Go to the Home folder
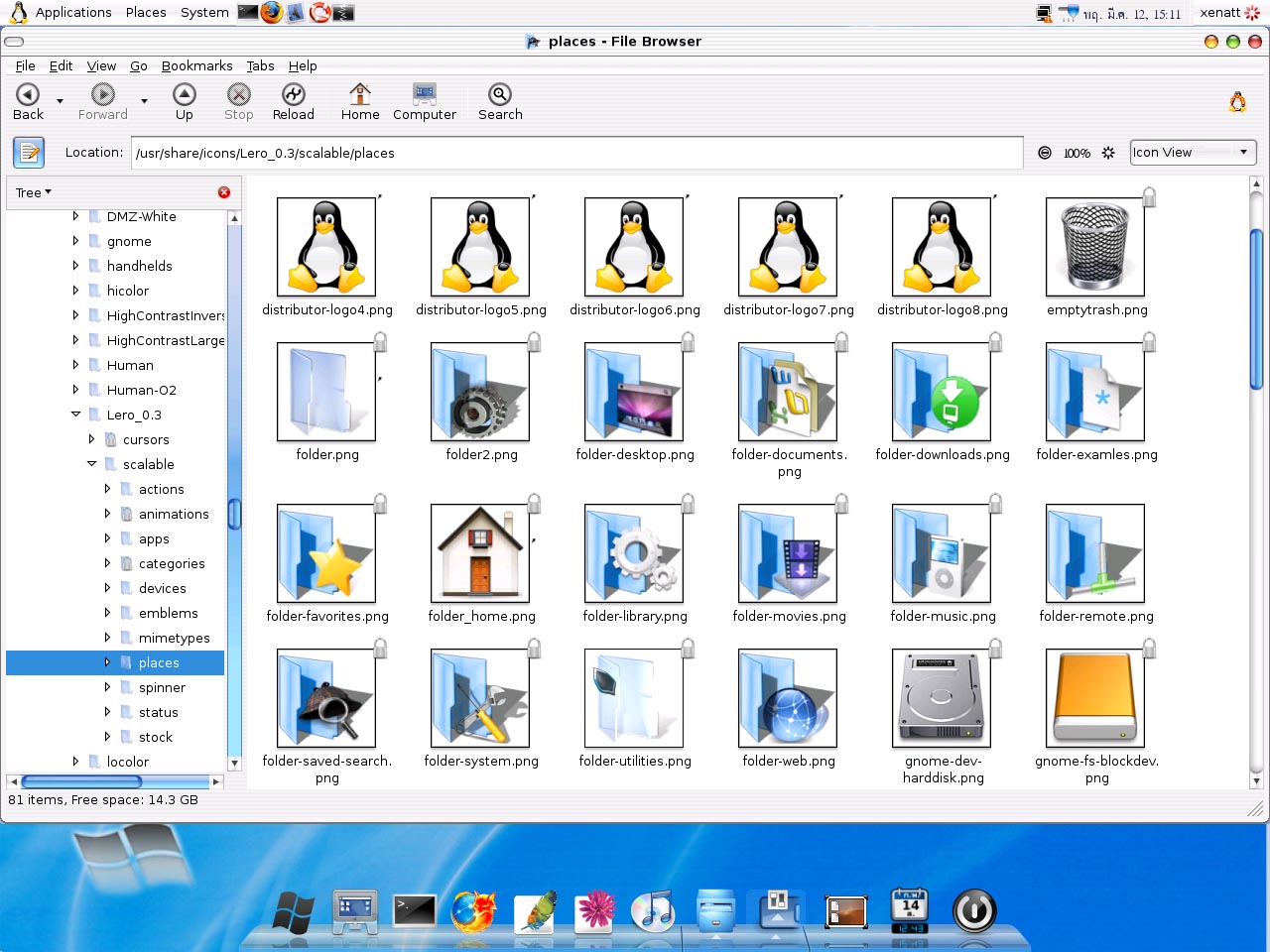Screen dimensions: 1270x952 360,102
